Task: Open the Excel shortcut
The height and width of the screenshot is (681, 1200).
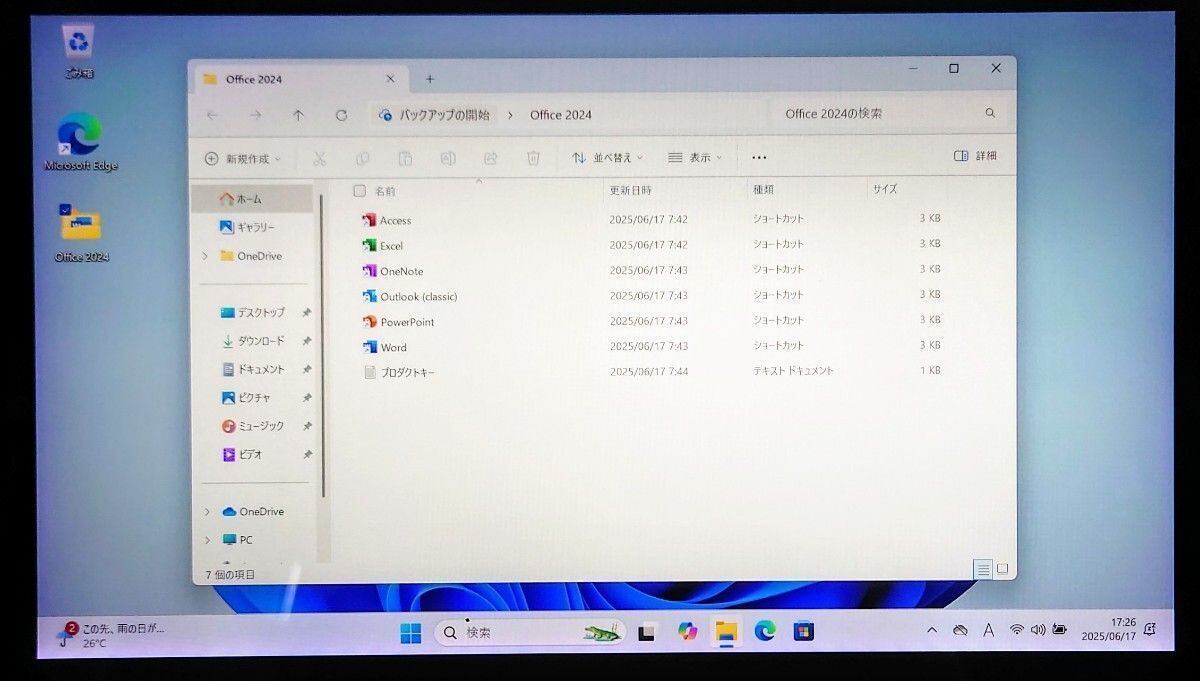Action: click(x=382, y=245)
